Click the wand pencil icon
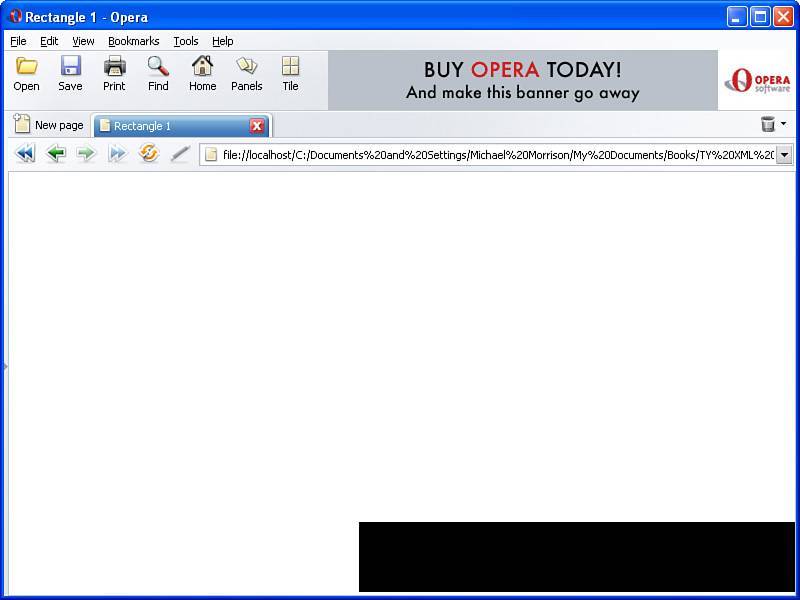 [x=180, y=153]
